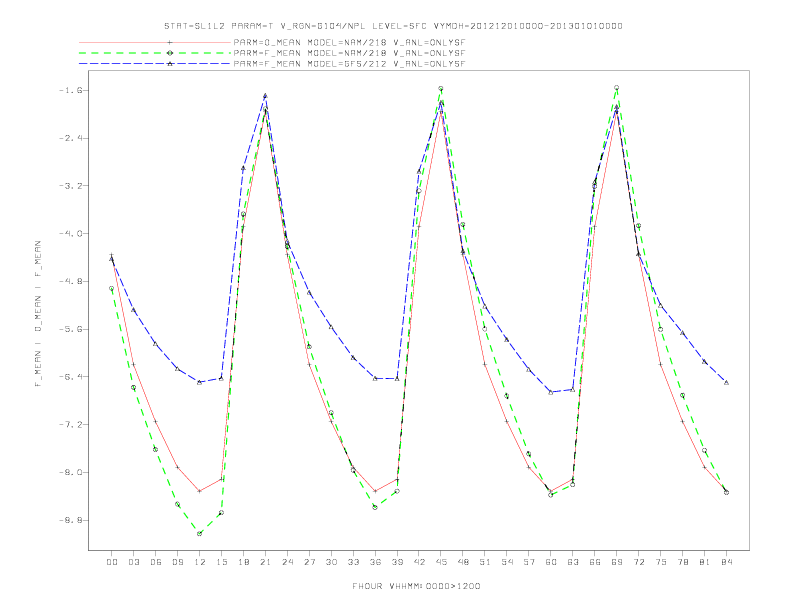Click the 24 forecast hour tick label
Viewport: 792px width, 612px height.
tap(287, 562)
